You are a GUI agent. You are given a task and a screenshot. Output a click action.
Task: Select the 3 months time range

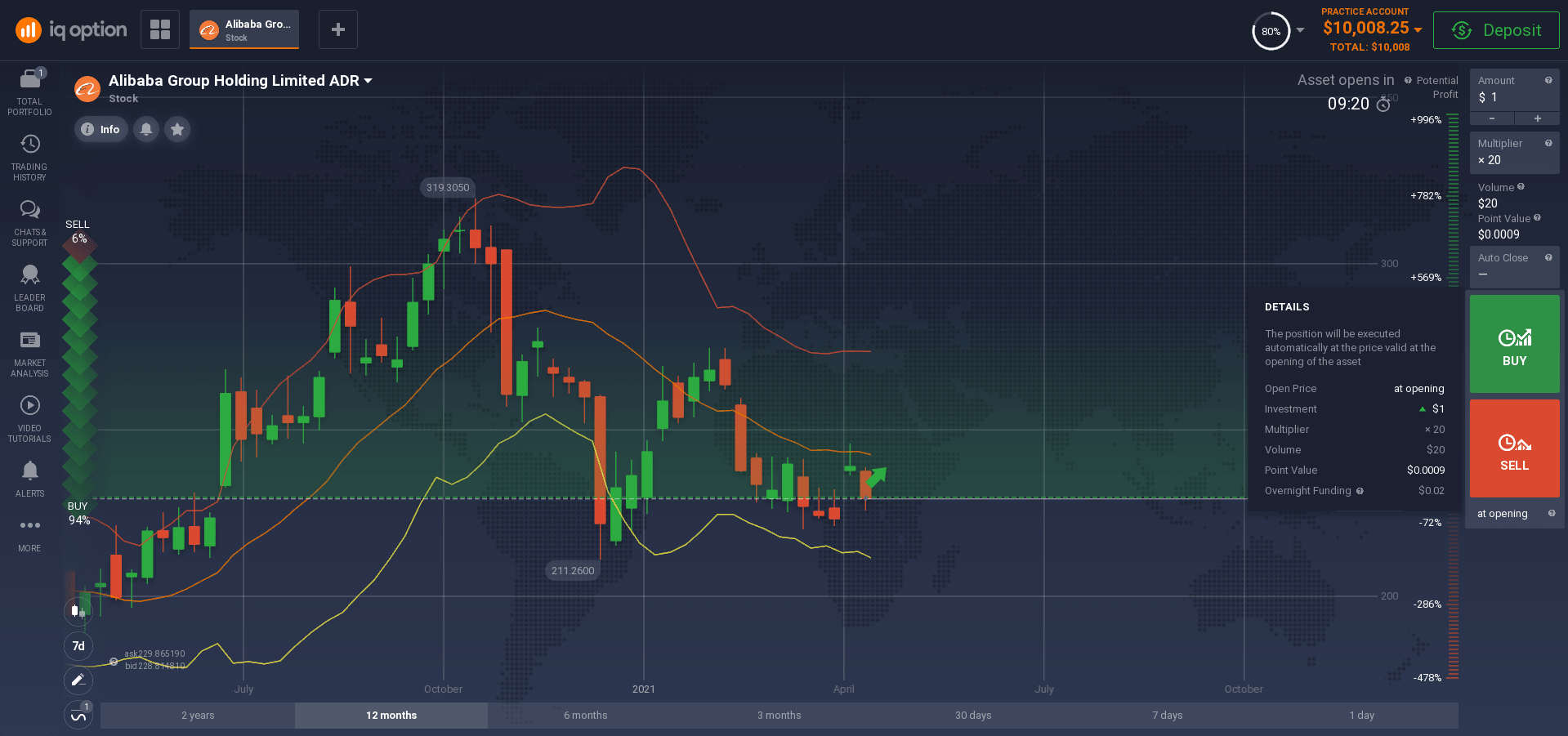coord(779,716)
